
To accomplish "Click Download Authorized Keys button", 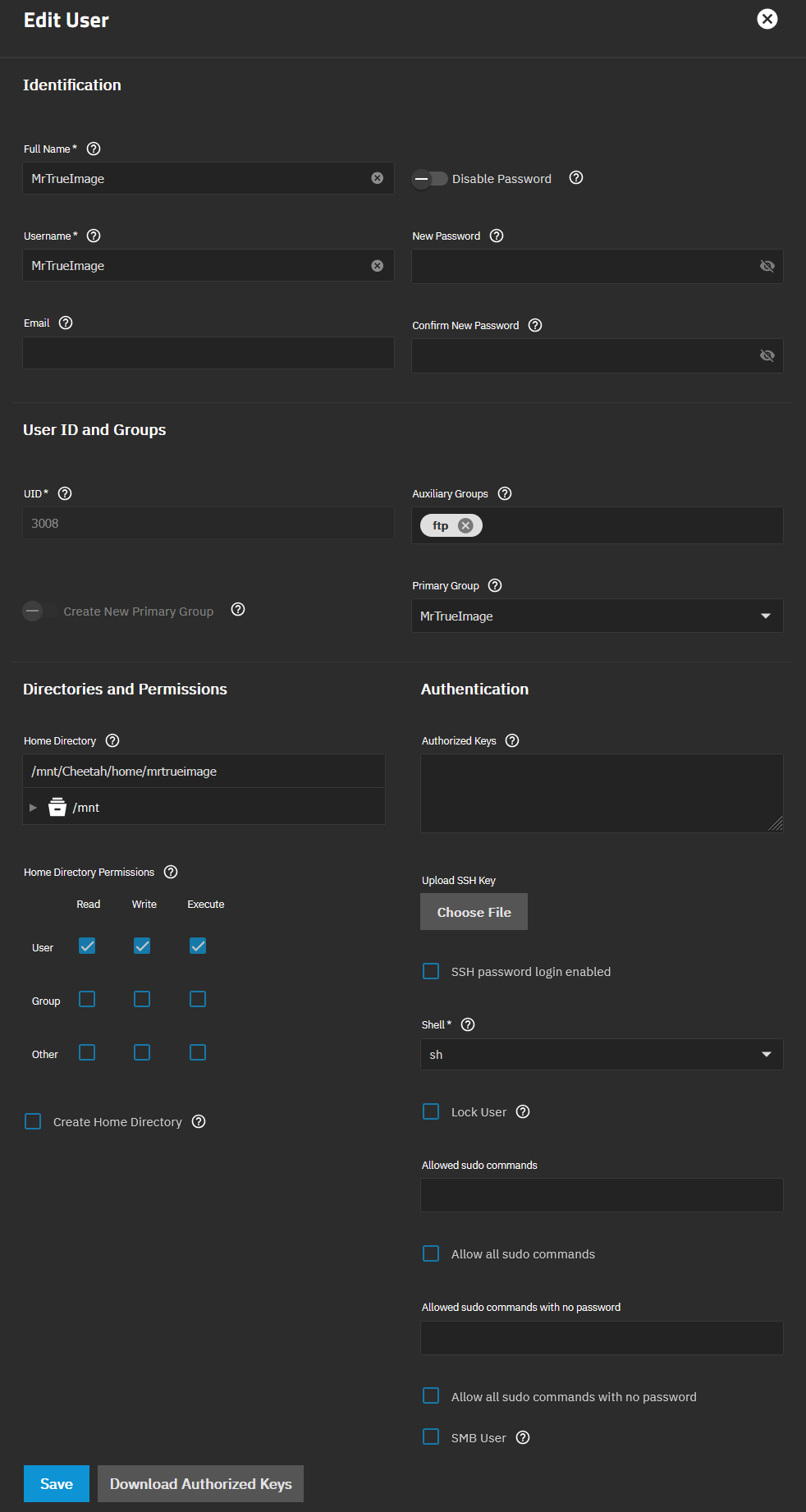I will [200, 1483].
